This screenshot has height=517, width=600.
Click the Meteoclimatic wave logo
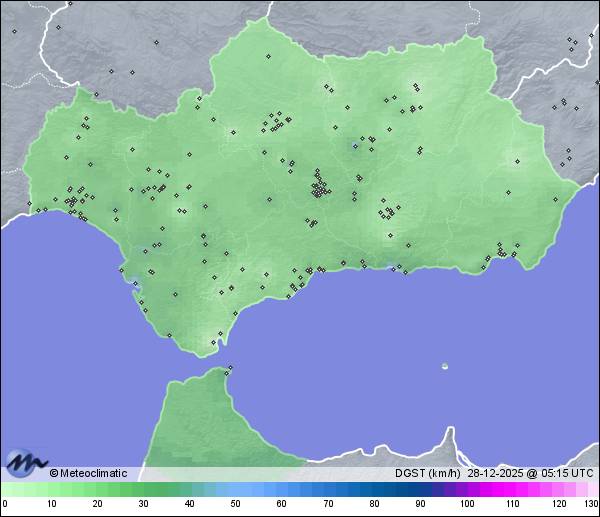(x=24, y=462)
